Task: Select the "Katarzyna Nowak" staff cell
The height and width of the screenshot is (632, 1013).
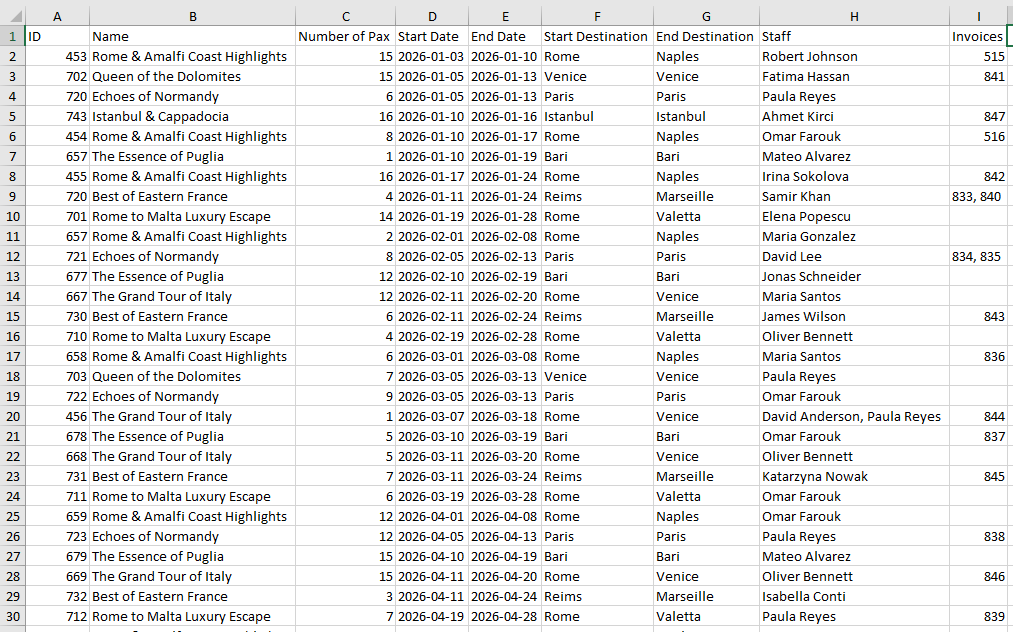Action: [815, 476]
